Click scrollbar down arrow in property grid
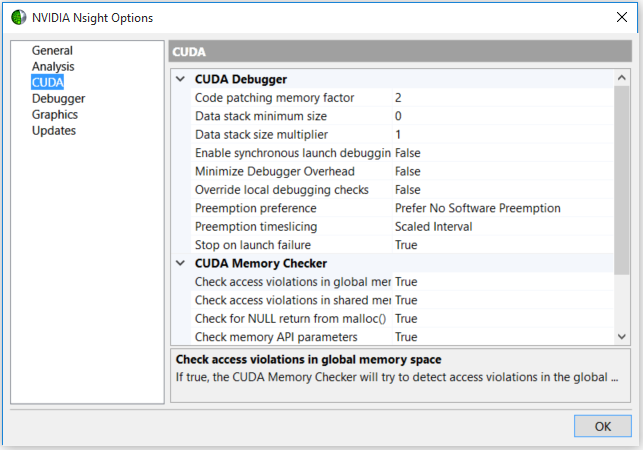The width and height of the screenshot is (643, 450). tap(622, 337)
